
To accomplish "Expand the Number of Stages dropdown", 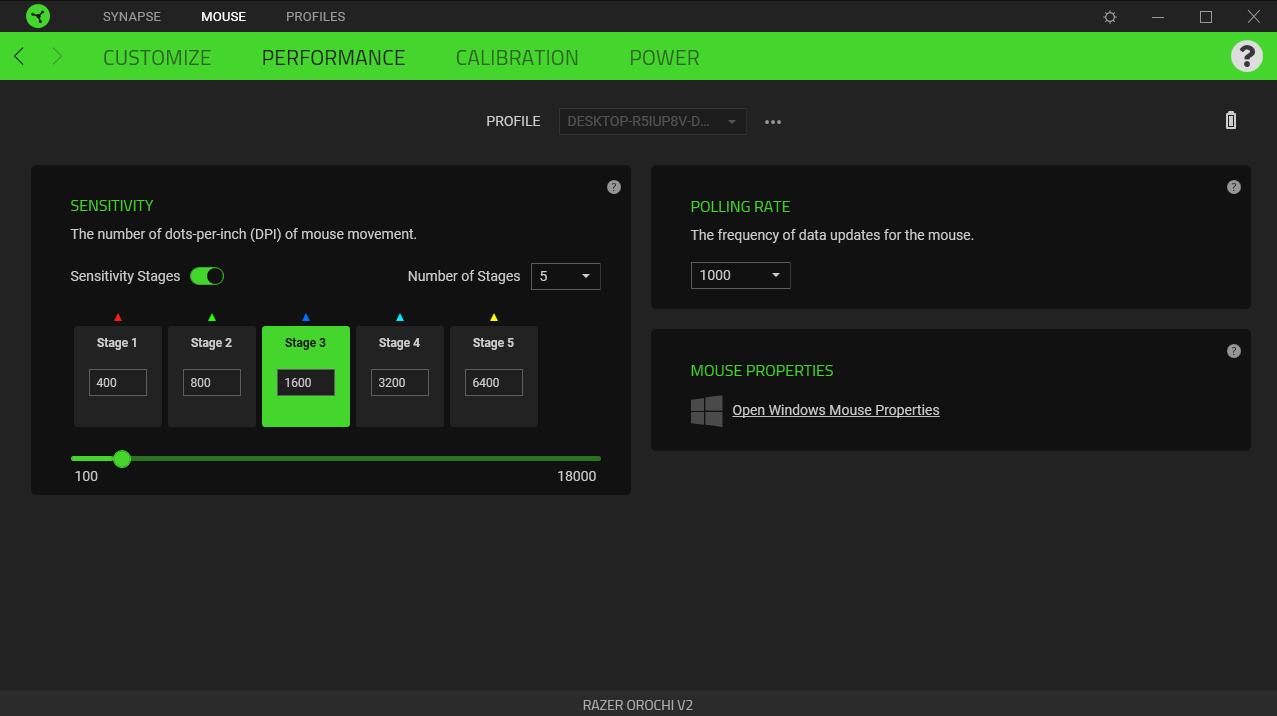I will pos(565,276).
